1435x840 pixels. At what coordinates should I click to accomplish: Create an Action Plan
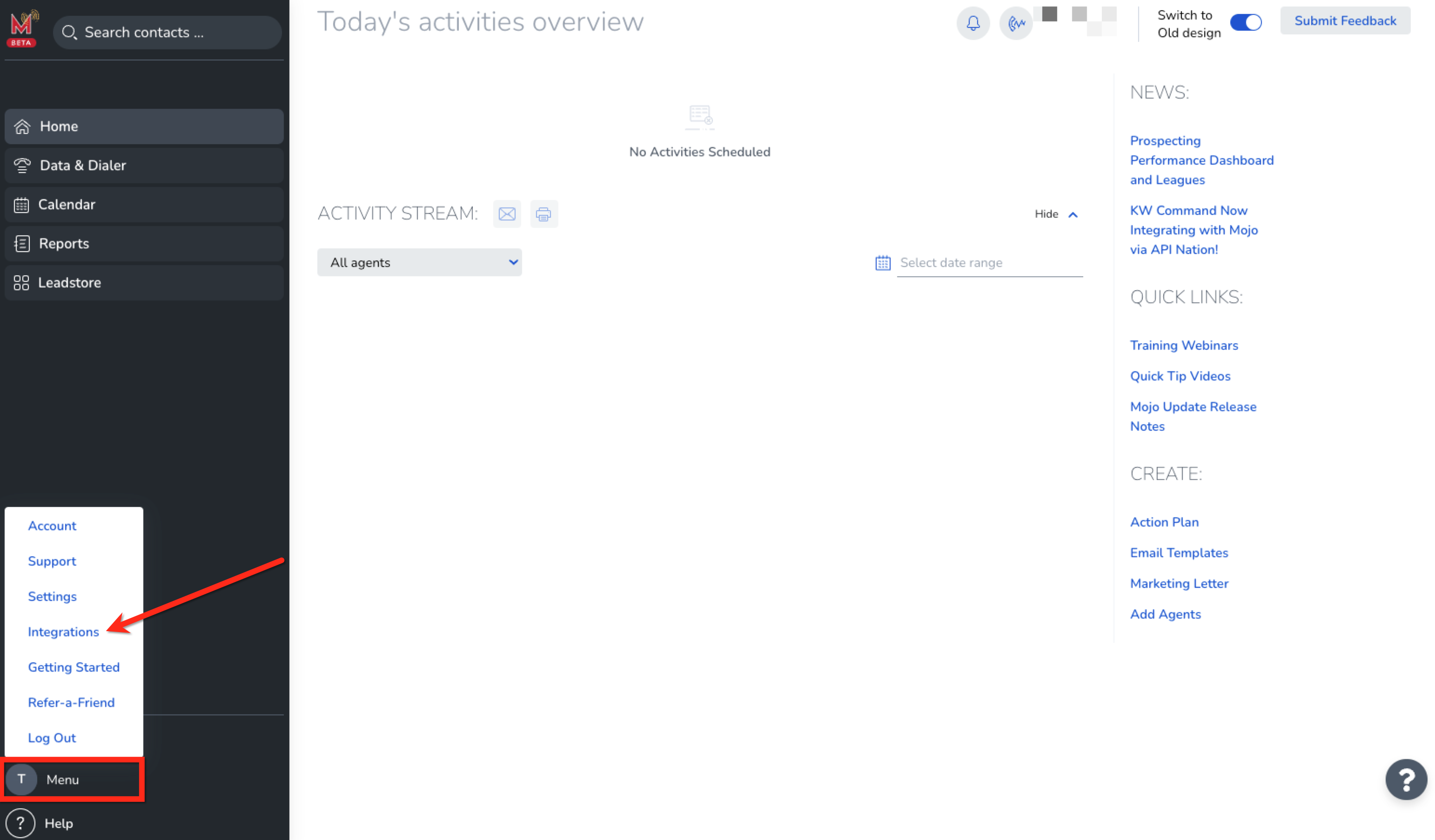pos(1164,522)
